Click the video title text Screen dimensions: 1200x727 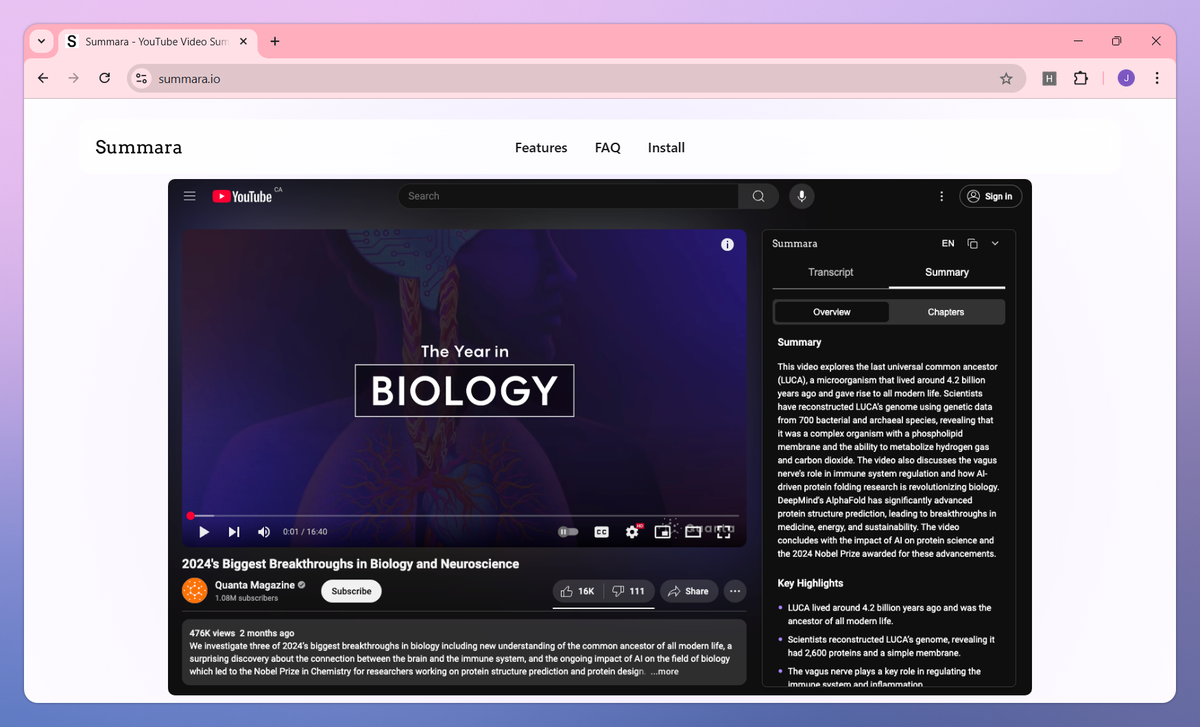click(350, 564)
